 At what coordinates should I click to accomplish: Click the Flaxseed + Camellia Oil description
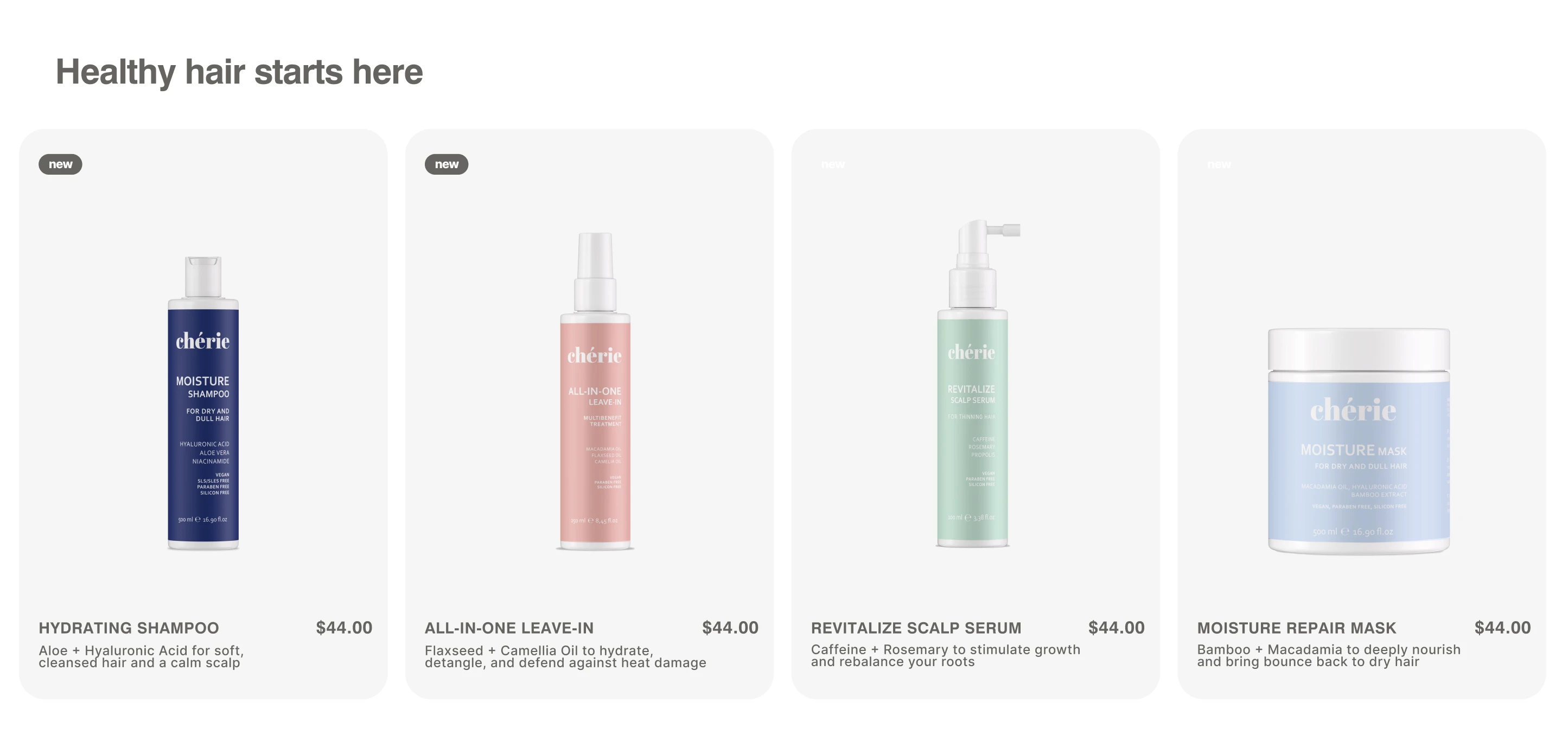(565, 657)
